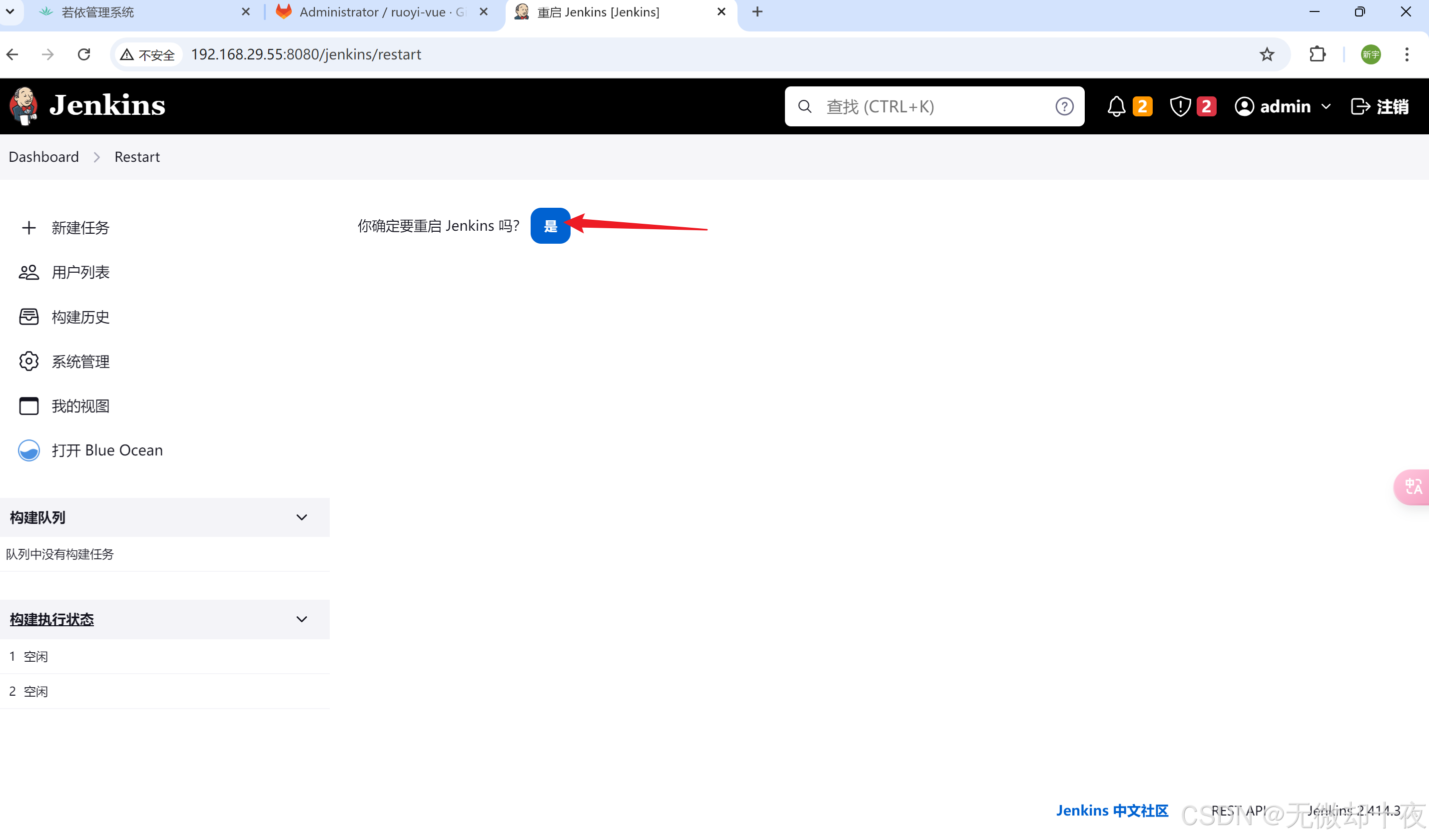The image size is (1429, 840).
Task: Go to Dashboard breadcrumb
Action: pyautogui.click(x=43, y=157)
